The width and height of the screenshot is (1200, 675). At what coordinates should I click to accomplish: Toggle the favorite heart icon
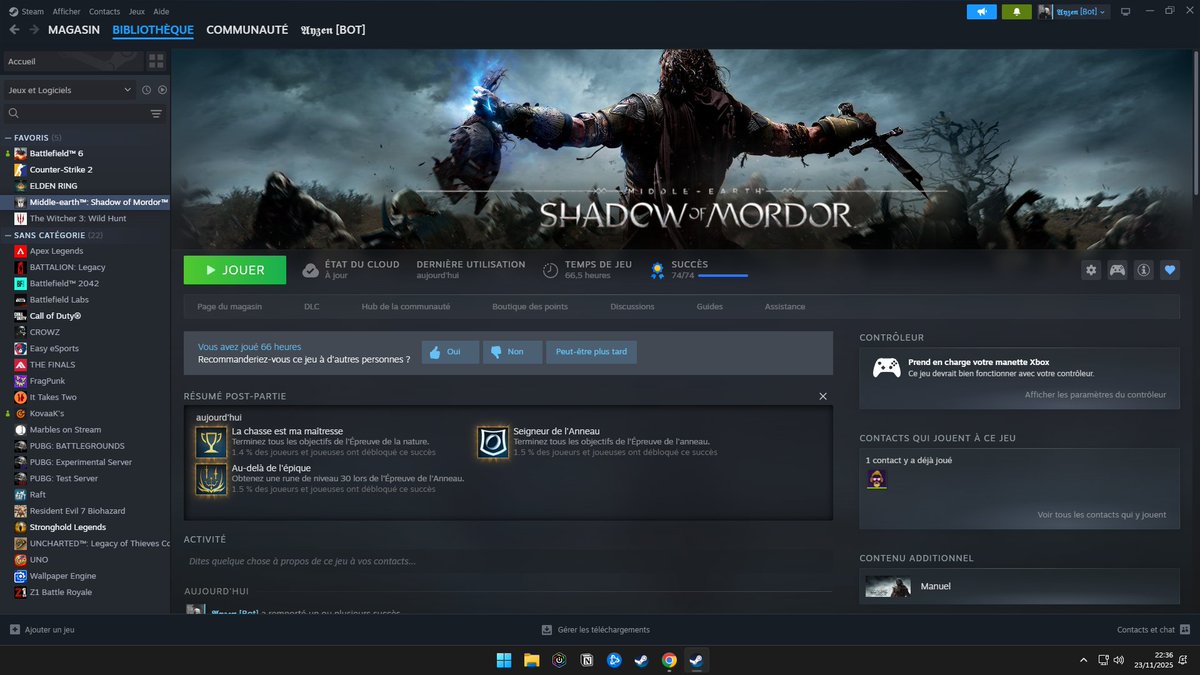pos(1170,270)
